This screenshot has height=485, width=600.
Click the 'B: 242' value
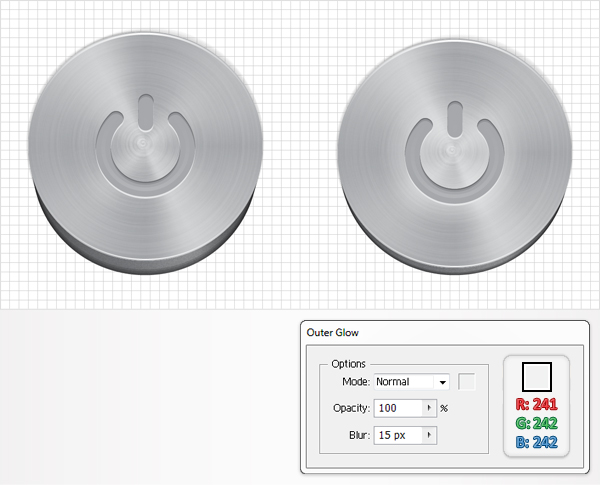click(x=536, y=442)
